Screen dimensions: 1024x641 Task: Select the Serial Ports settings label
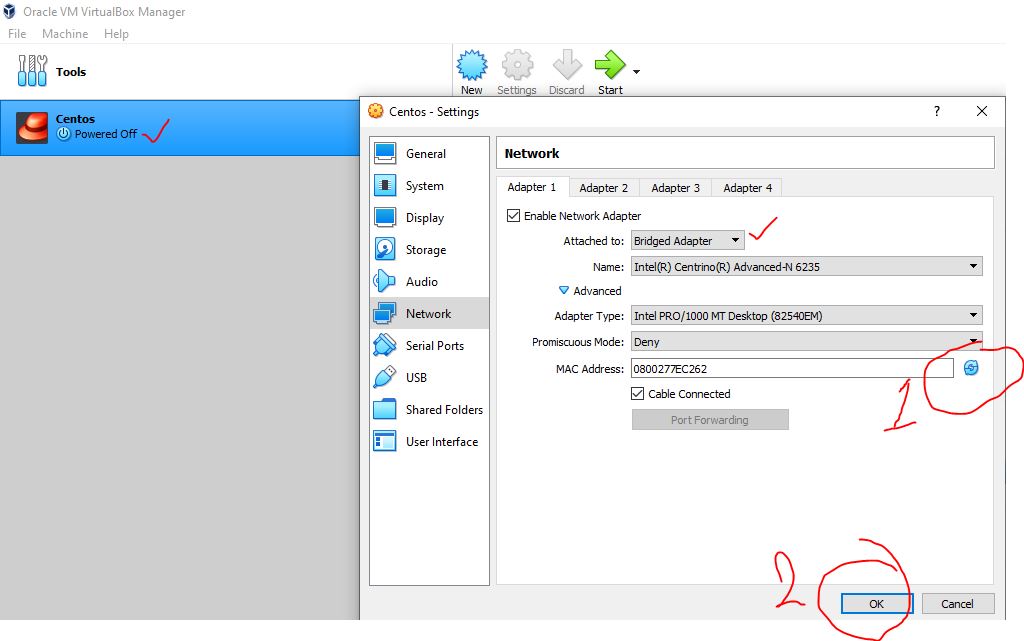point(435,345)
